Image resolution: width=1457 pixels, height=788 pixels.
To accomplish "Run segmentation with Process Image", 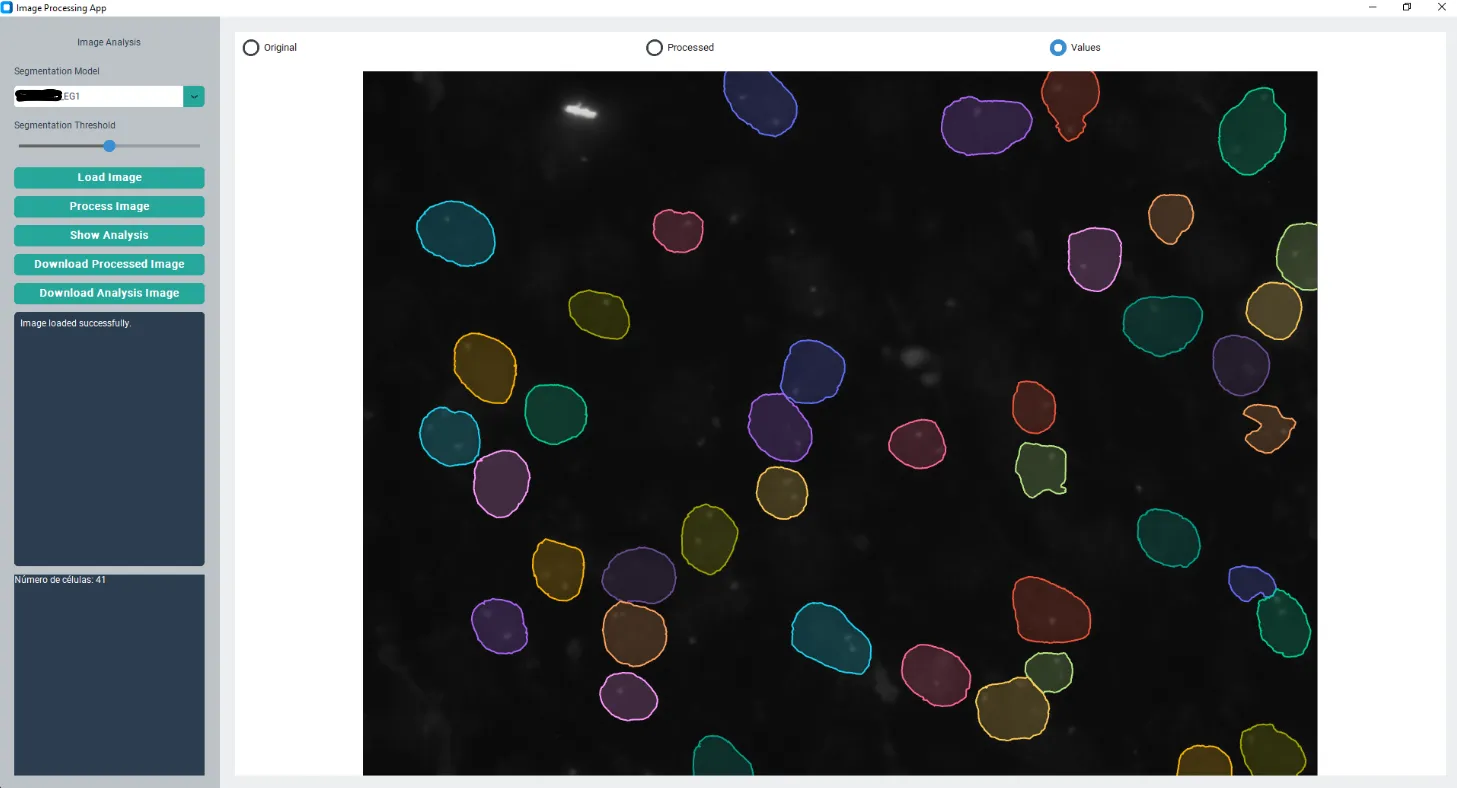I will click(x=109, y=206).
